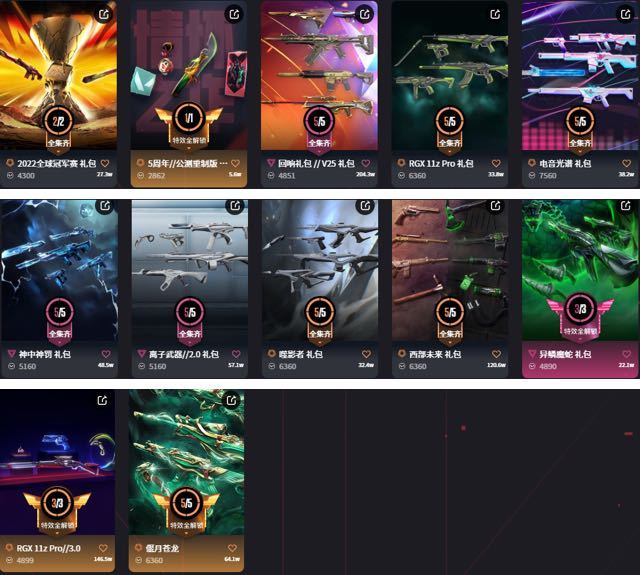Share the 回响礼包 // V25 card

(x=364, y=15)
